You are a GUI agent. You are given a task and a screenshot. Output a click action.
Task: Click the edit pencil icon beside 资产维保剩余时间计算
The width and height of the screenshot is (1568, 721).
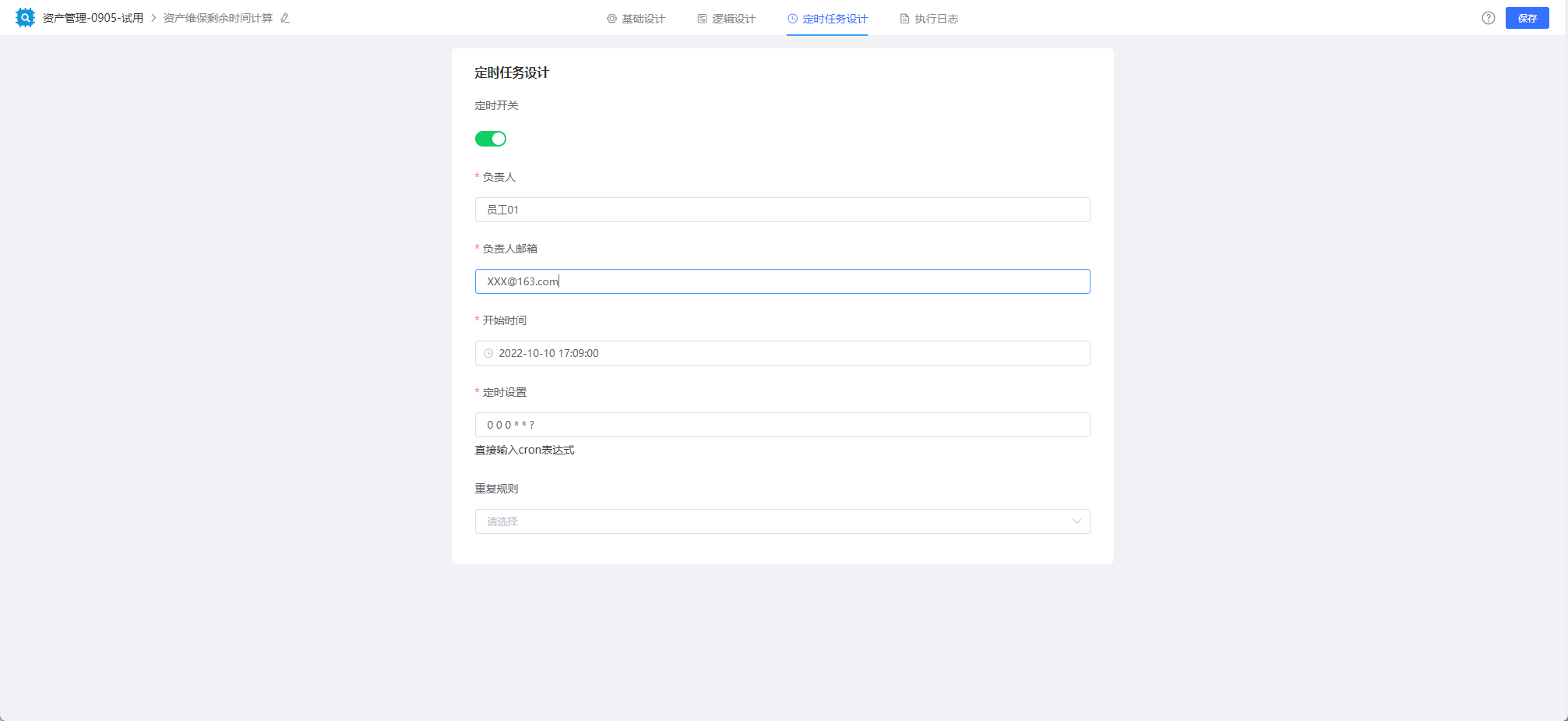click(285, 18)
